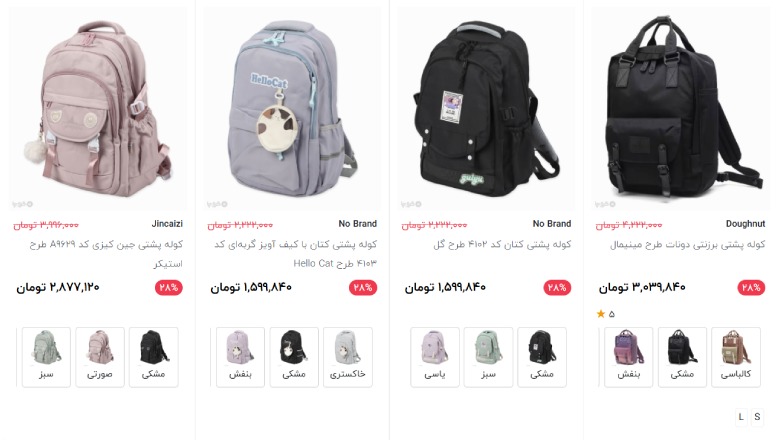Select the green (سبز) Jincaizi backpack color
The image size is (780, 440).
click(46, 357)
